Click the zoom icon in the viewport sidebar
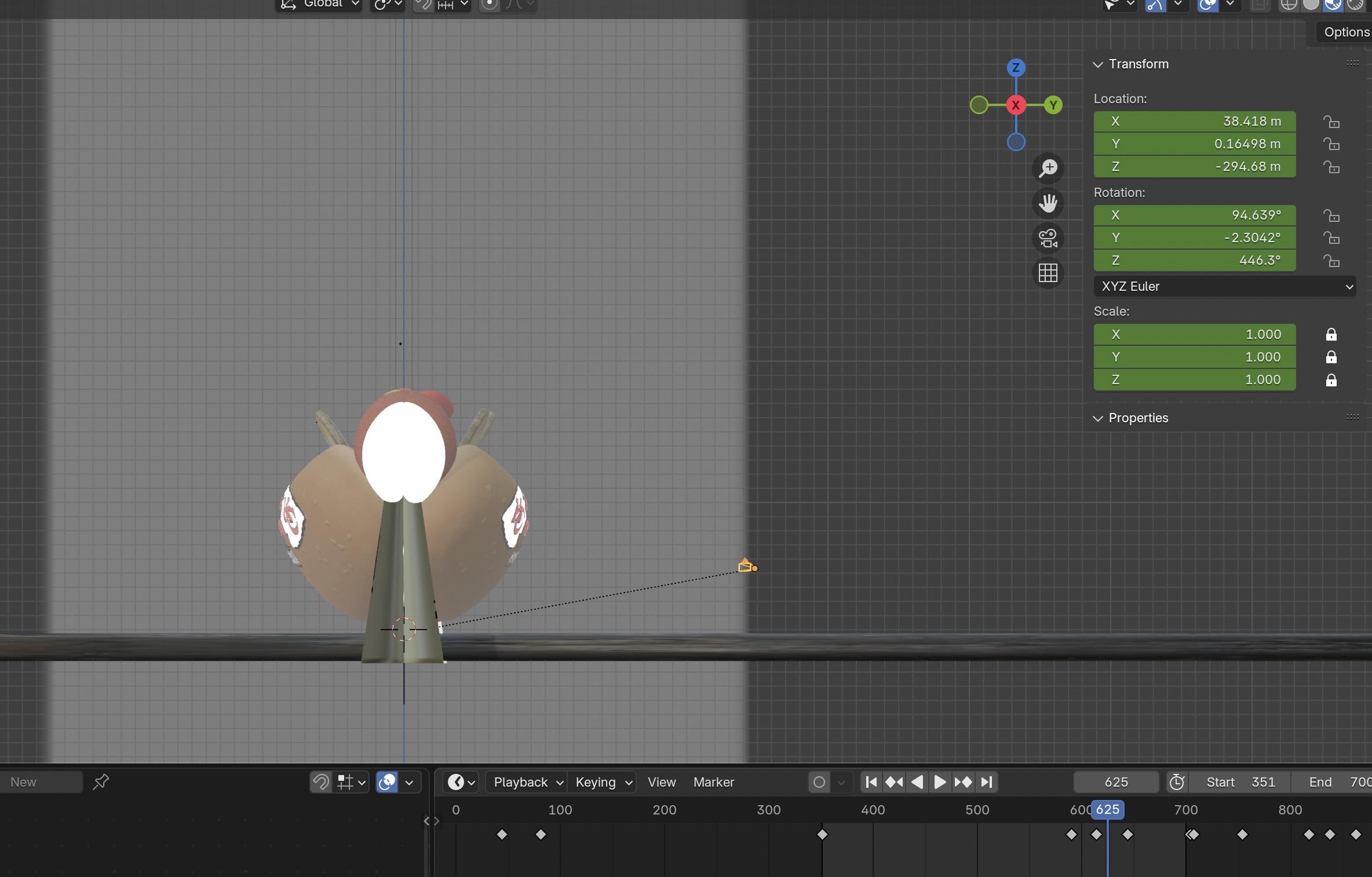1372x877 pixels. [1048, 169]
